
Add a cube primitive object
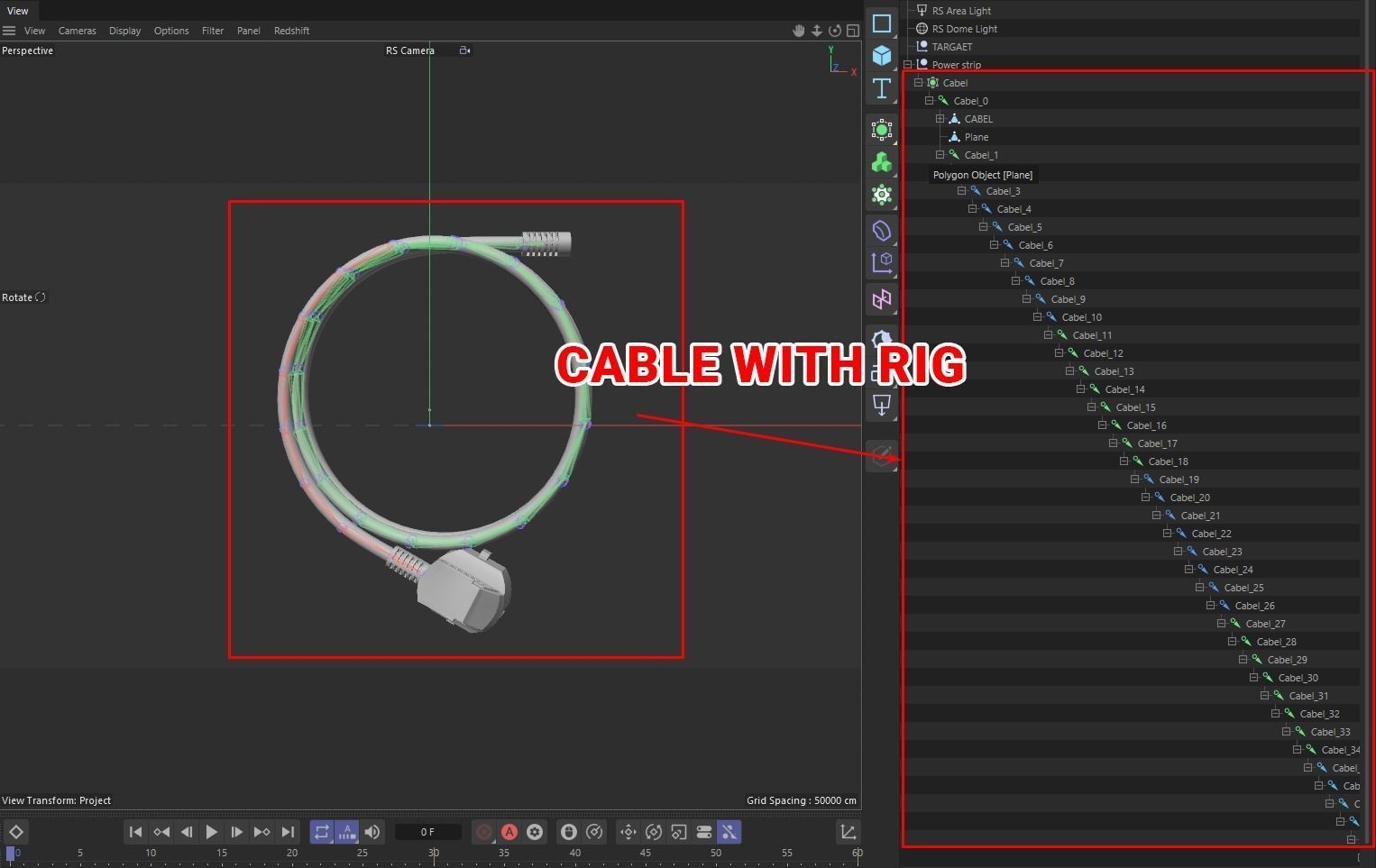[x=882, y=56]
